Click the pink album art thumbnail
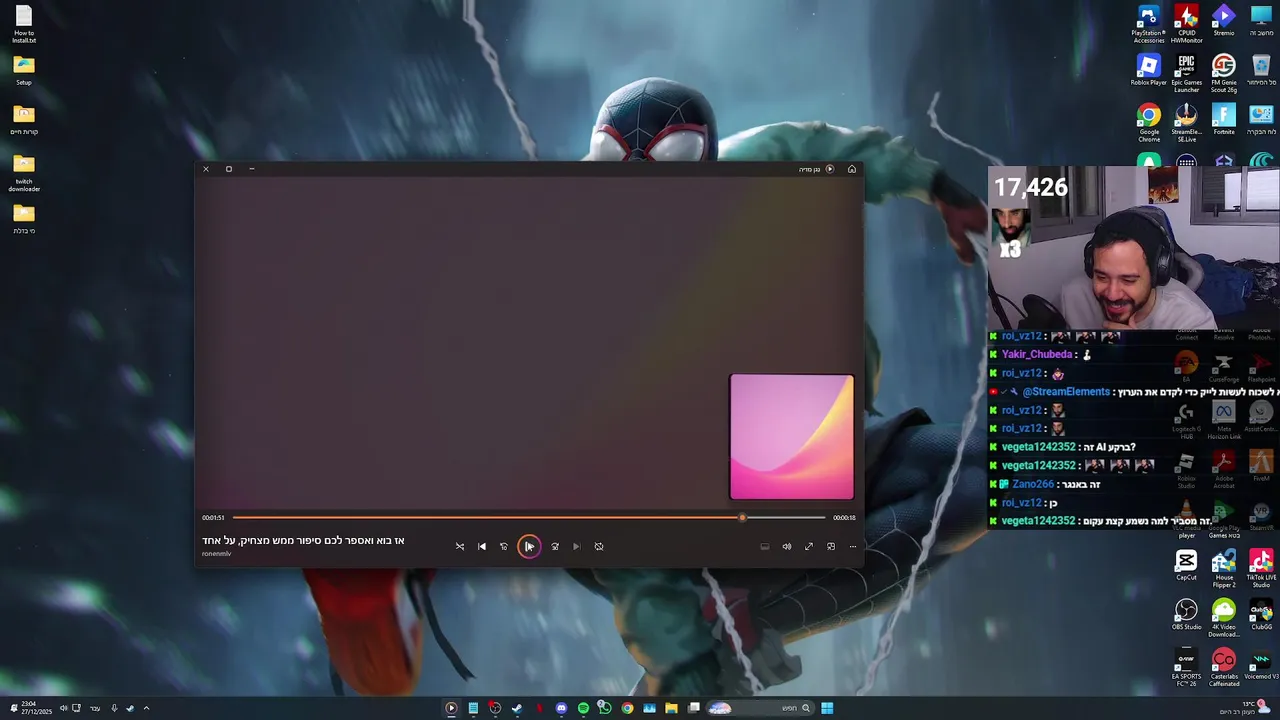The width and height of the screenshot is (1280, 720). pos(792,437)
